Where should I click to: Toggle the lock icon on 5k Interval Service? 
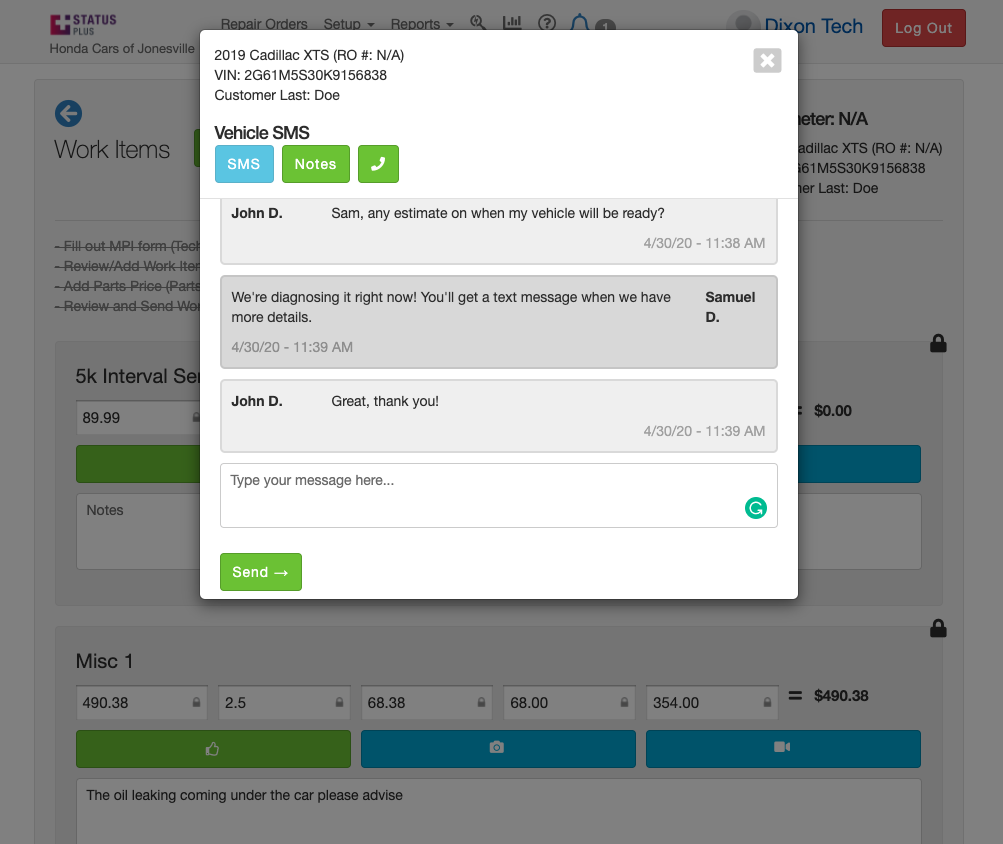click(938, 344)
